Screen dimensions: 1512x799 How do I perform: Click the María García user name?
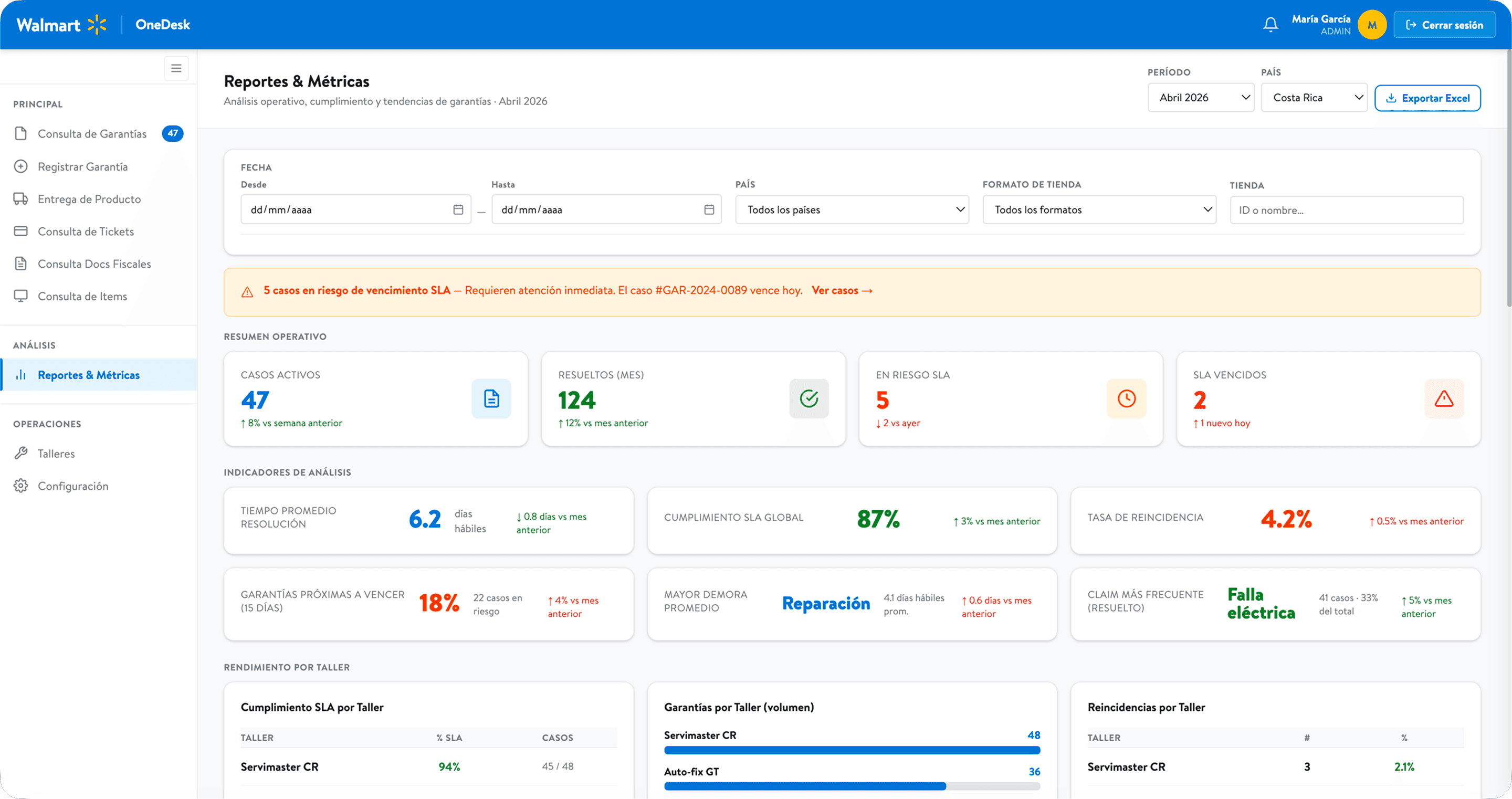coord(1321,19)
